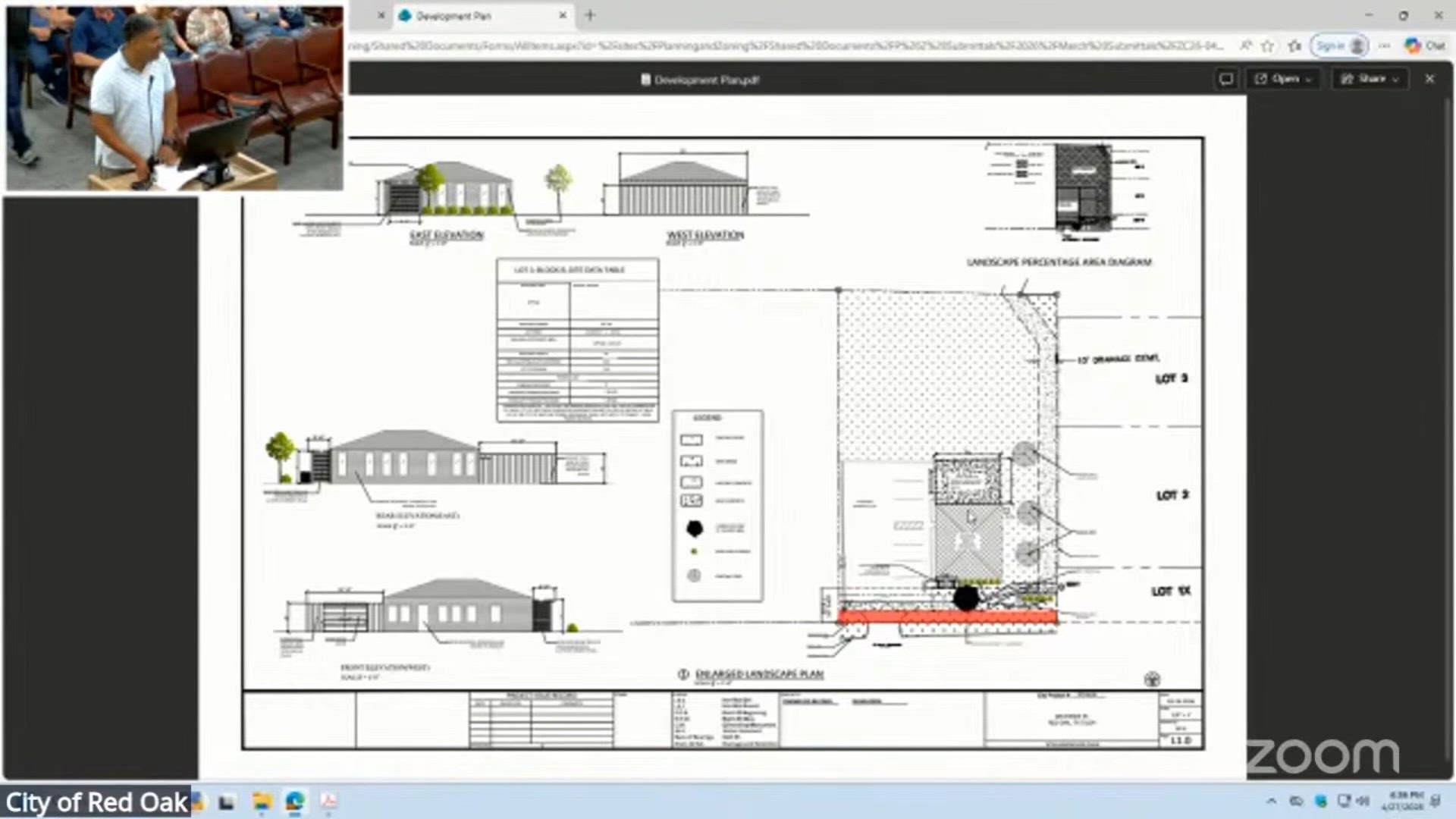Click the OneDrive cloud tray icon
This screenshot has height=819, width=1456.
click(1296, 801)
